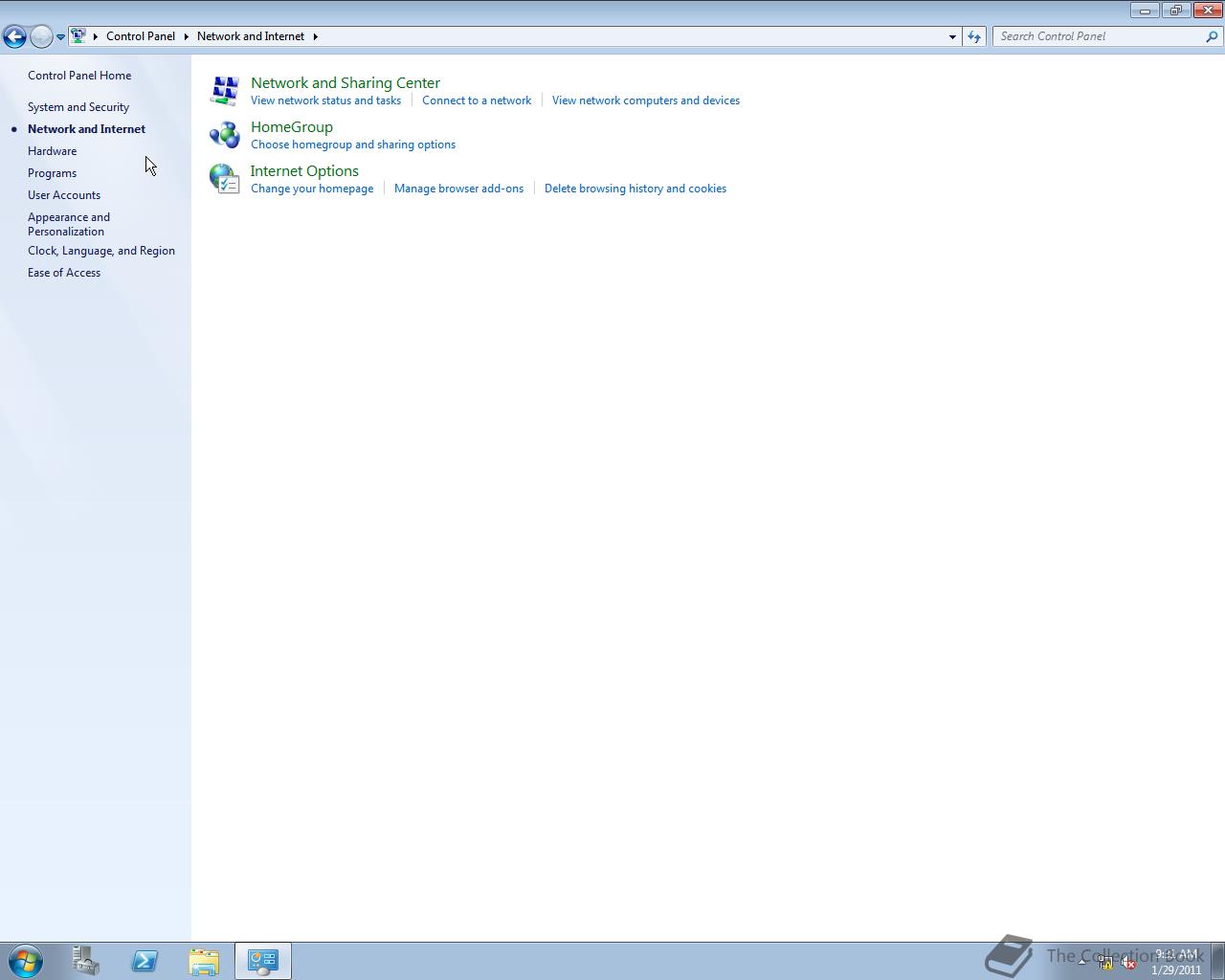Click Connect to a network
The height and width of the screenshot is (980, 1225).
(477, 100)
